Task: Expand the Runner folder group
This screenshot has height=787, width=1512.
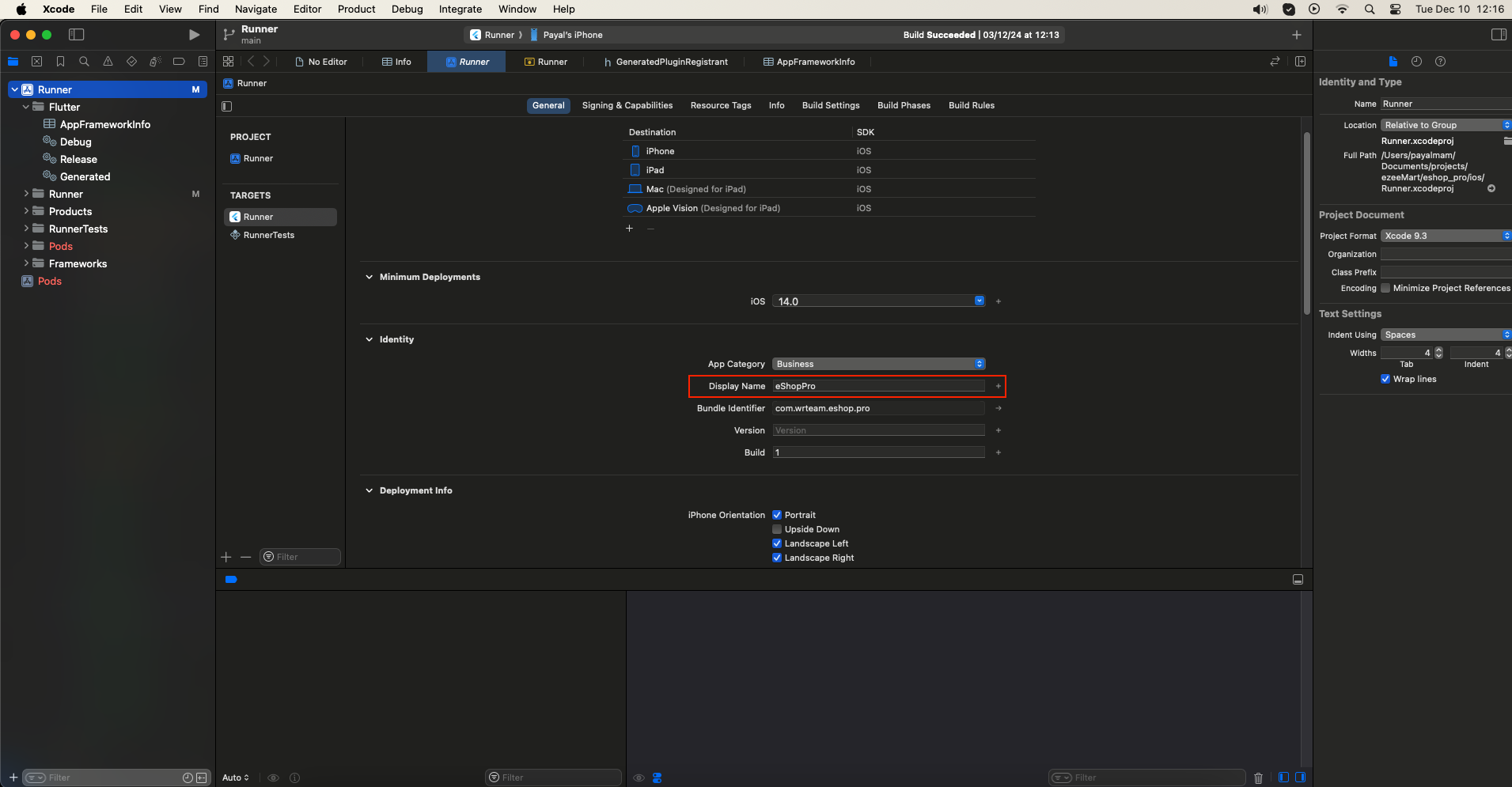Action: [x=26, y=194]
